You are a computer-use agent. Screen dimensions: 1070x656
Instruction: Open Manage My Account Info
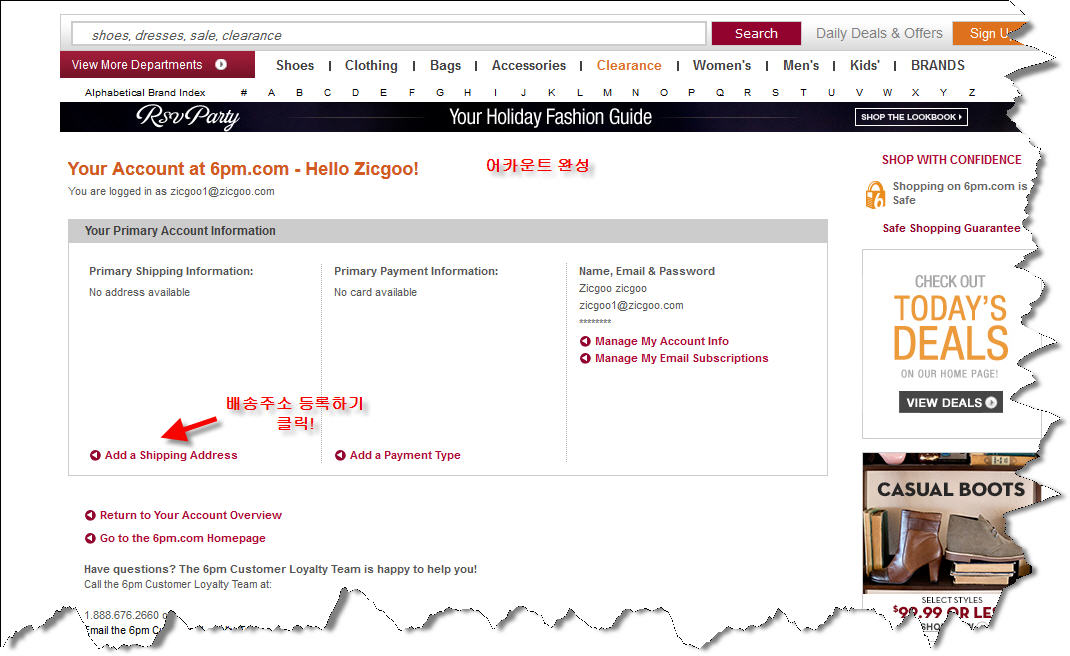tap(662, 341)
